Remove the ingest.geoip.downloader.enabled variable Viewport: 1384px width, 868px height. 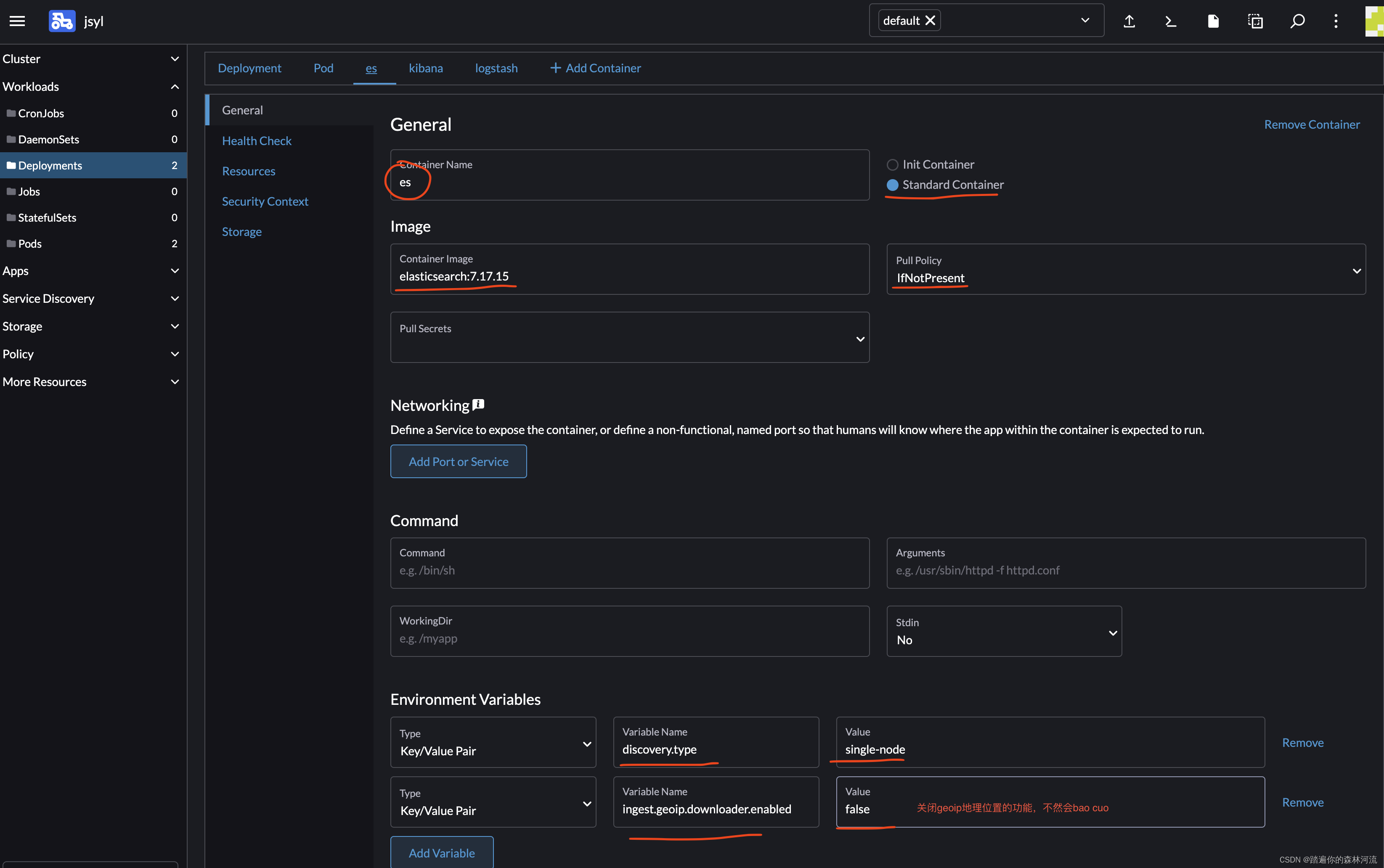1302,802
